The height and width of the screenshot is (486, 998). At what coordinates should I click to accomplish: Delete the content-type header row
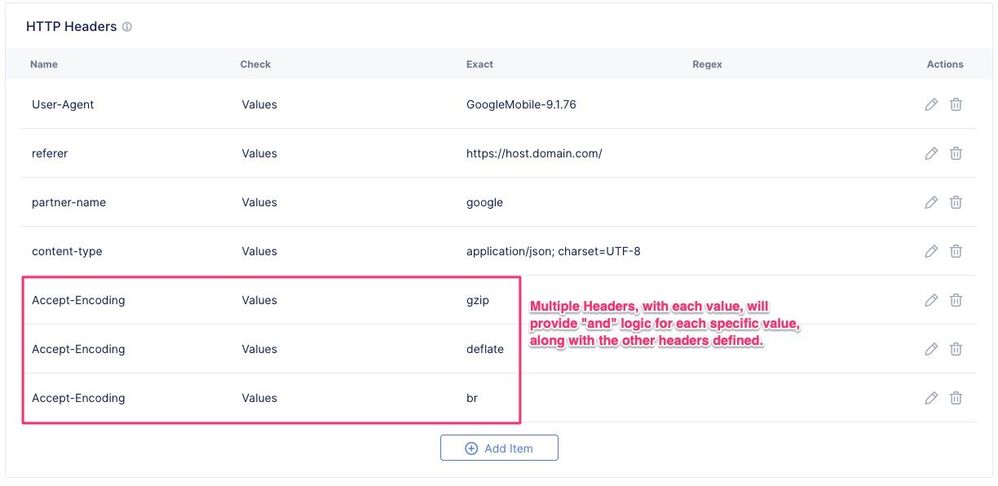coord(956,251)
